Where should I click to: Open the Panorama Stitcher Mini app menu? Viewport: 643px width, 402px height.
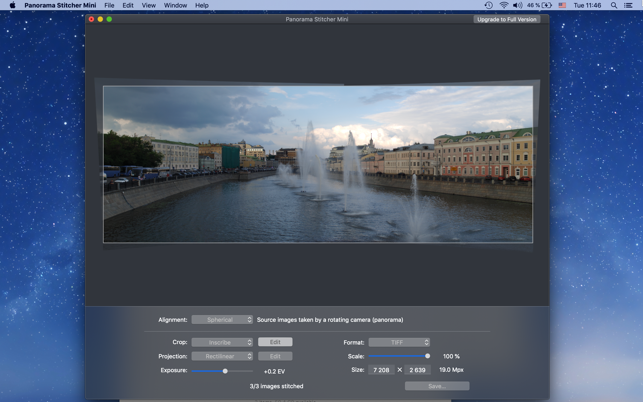point(60,5)
